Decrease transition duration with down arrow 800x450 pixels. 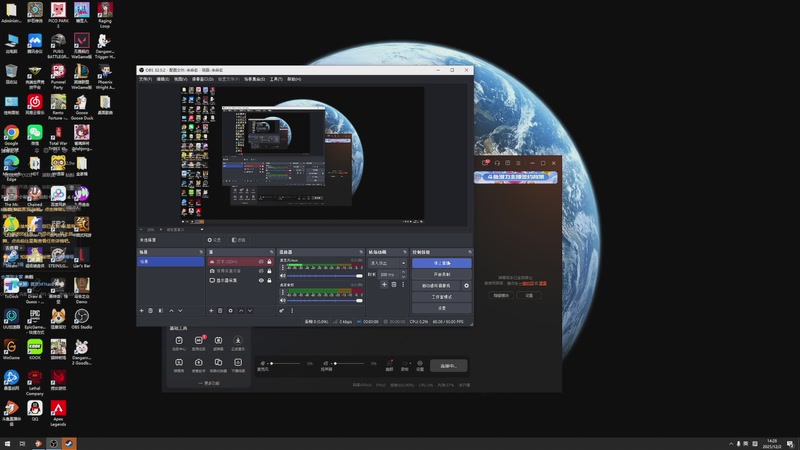(x=404, y=277)
